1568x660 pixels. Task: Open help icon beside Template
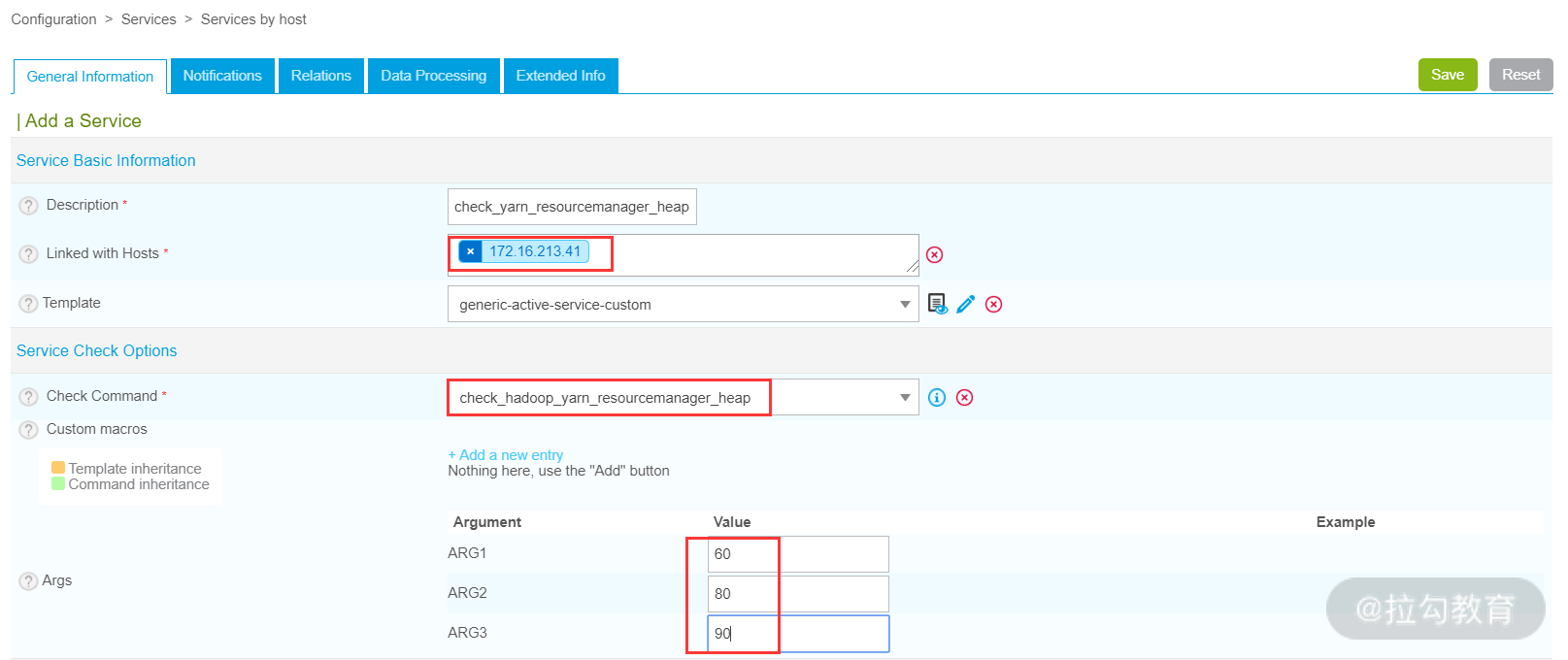pyautogui.click(x=29, y=304)
